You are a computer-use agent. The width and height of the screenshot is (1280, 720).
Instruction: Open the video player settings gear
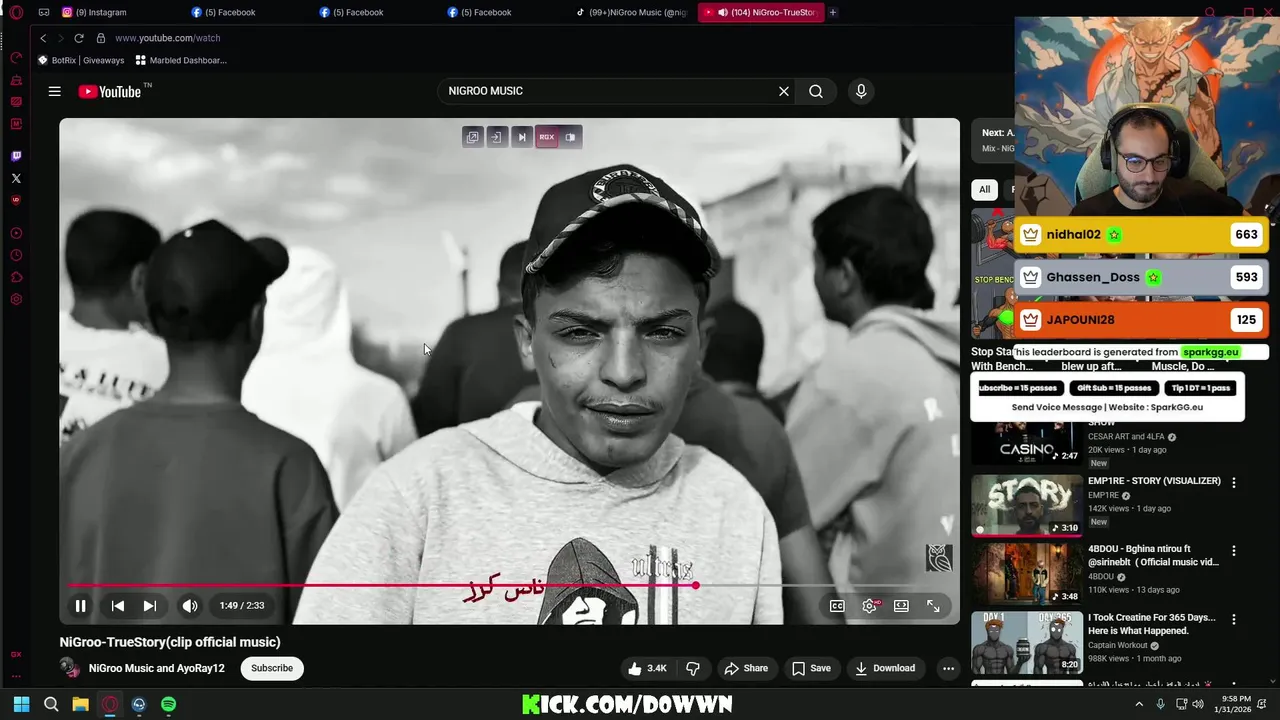click(870, 606)
